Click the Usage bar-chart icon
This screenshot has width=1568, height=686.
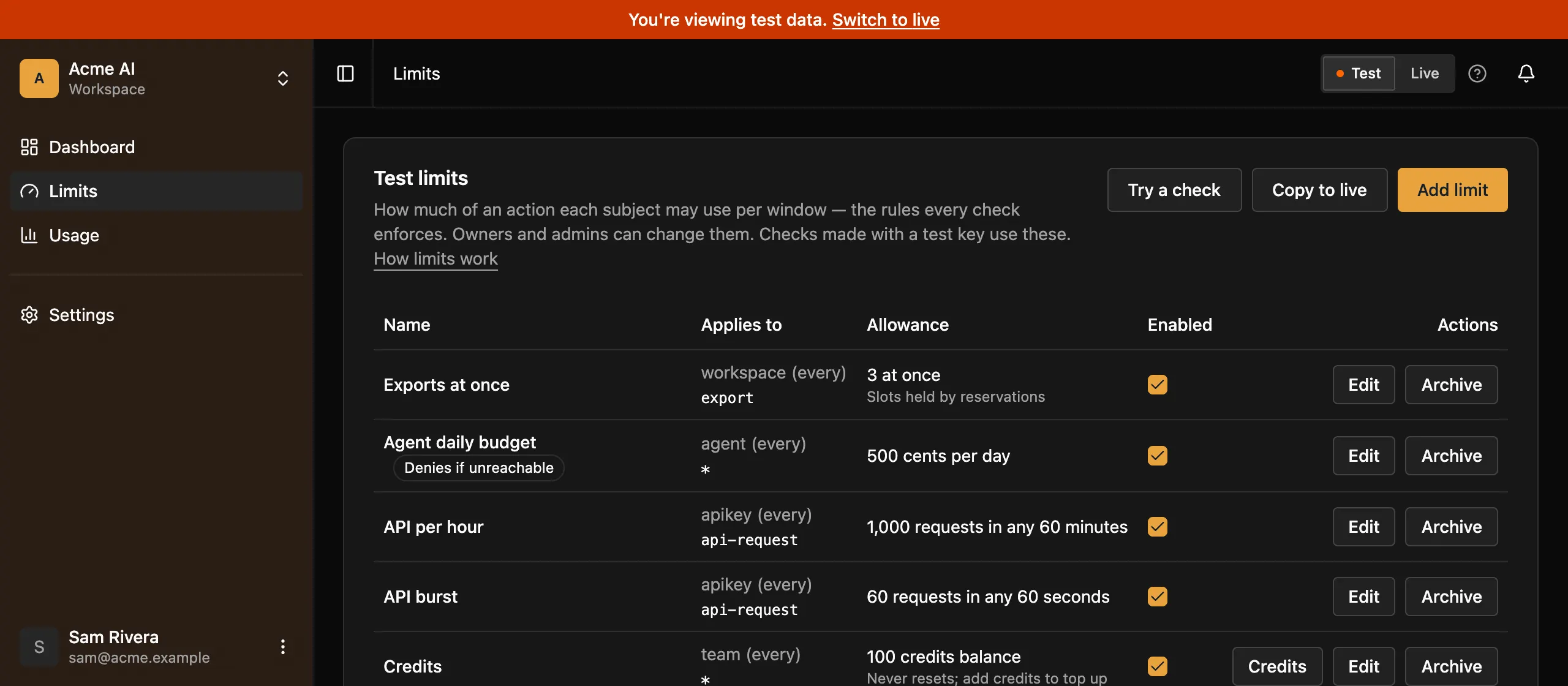pyautogui.click(x=29, y=235)
